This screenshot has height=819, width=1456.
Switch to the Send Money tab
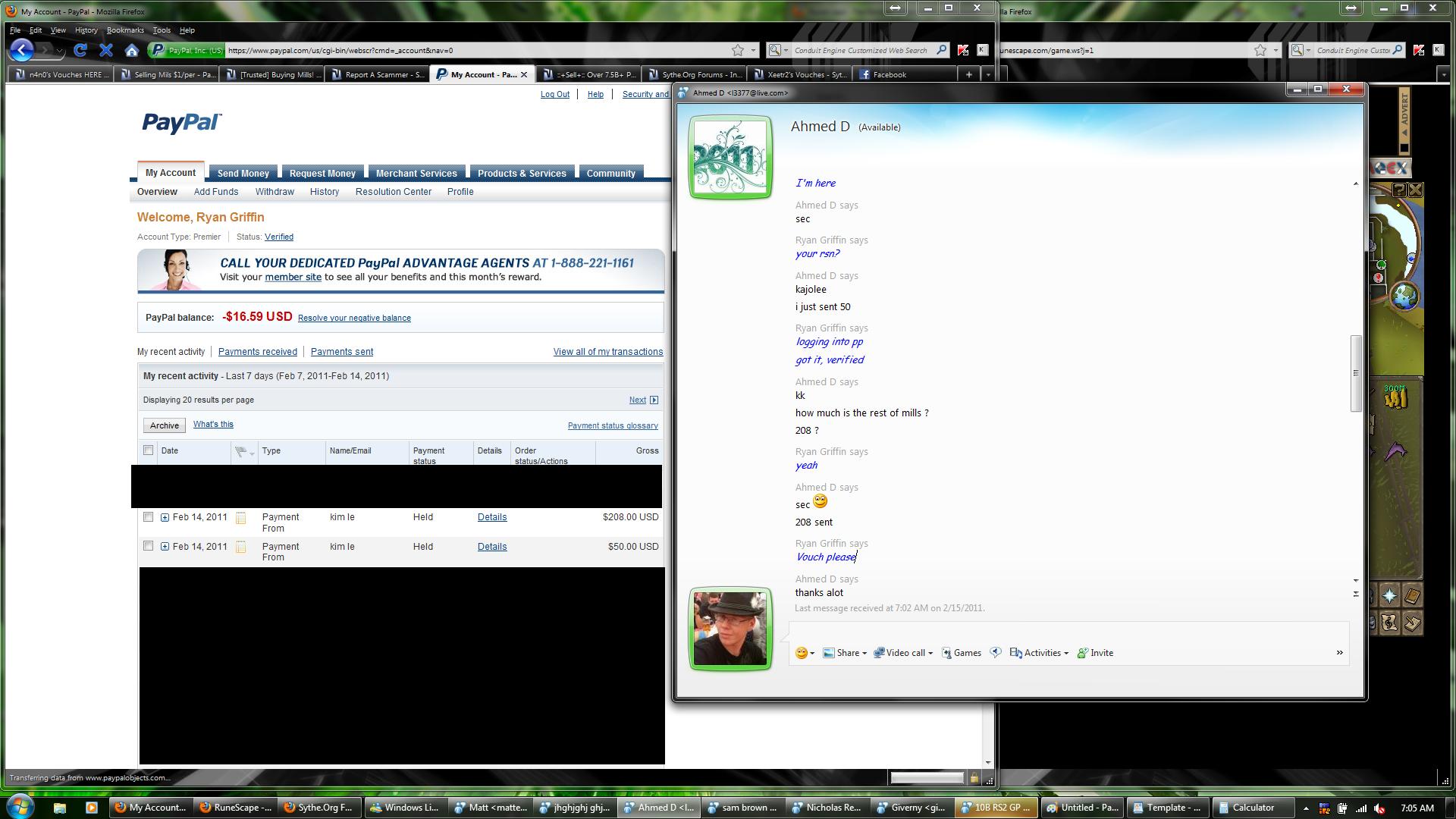243,173
